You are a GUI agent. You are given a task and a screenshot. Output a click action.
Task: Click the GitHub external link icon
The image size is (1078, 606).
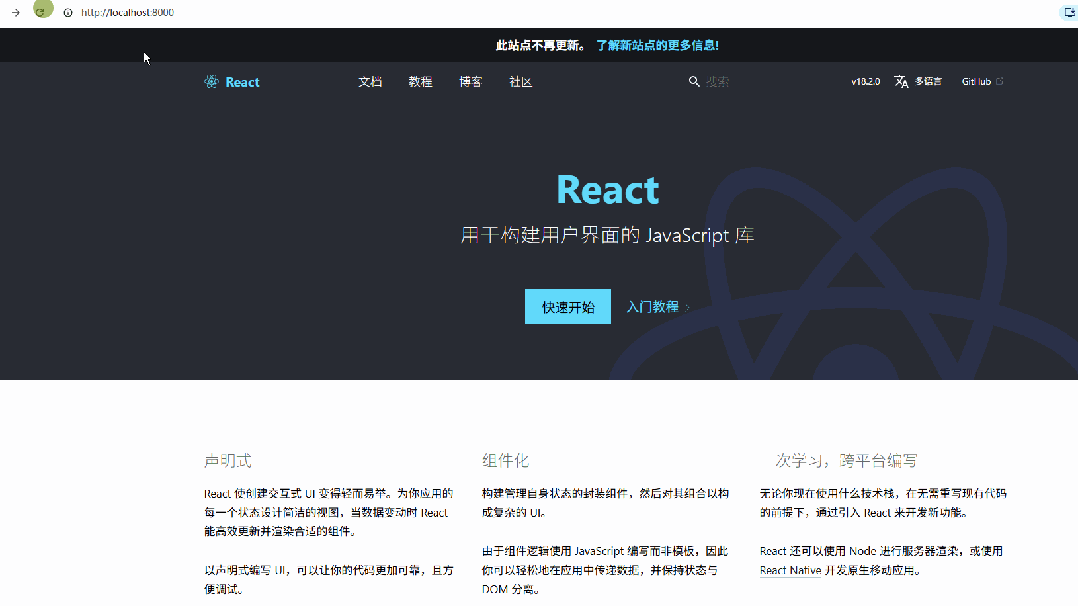click(x=1000, y=81)
